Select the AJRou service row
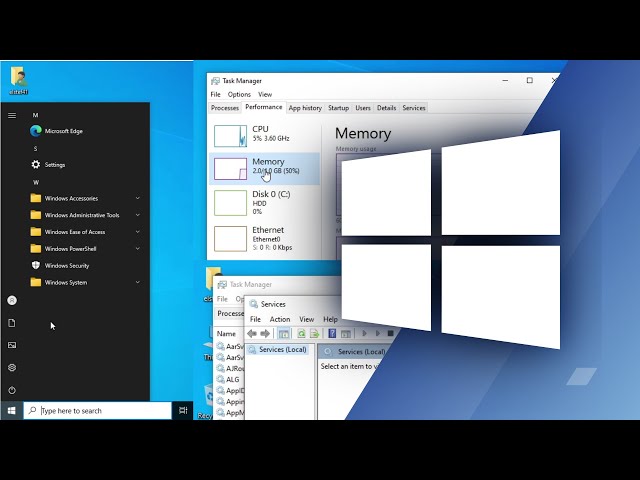The width and height of the screenshot is (640, 480). click(230, 369)
